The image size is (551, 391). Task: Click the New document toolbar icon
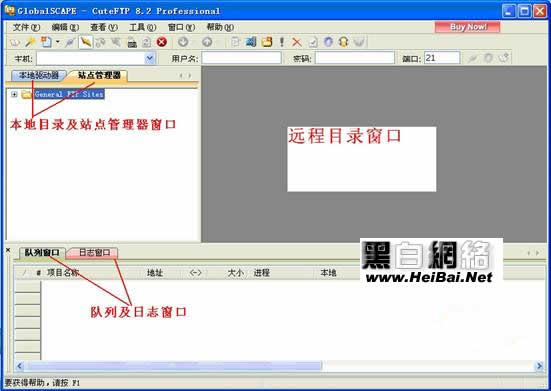[46, 42]
